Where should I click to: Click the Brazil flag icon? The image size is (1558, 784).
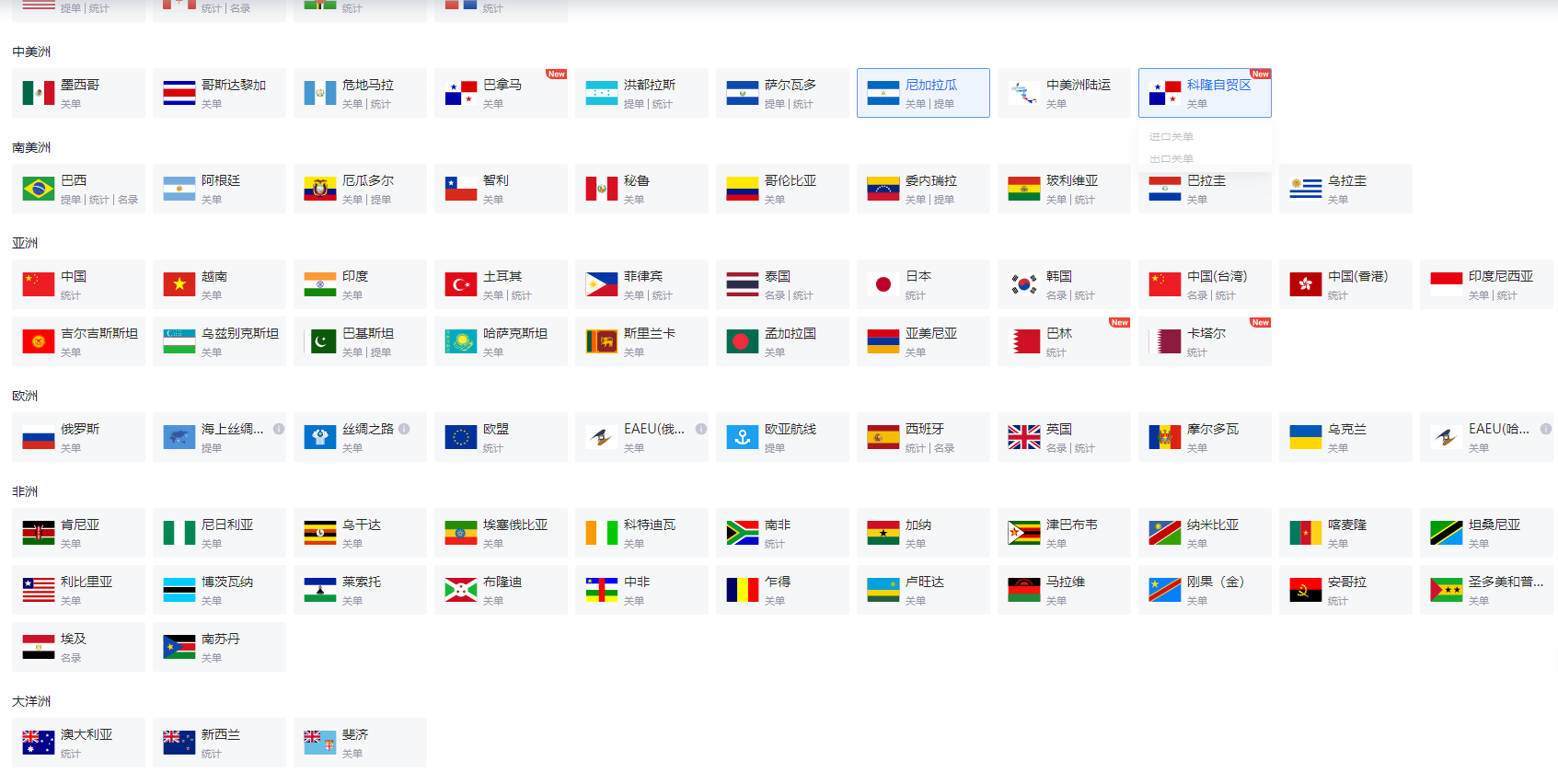pyautogui.click(x=39, y=189)
